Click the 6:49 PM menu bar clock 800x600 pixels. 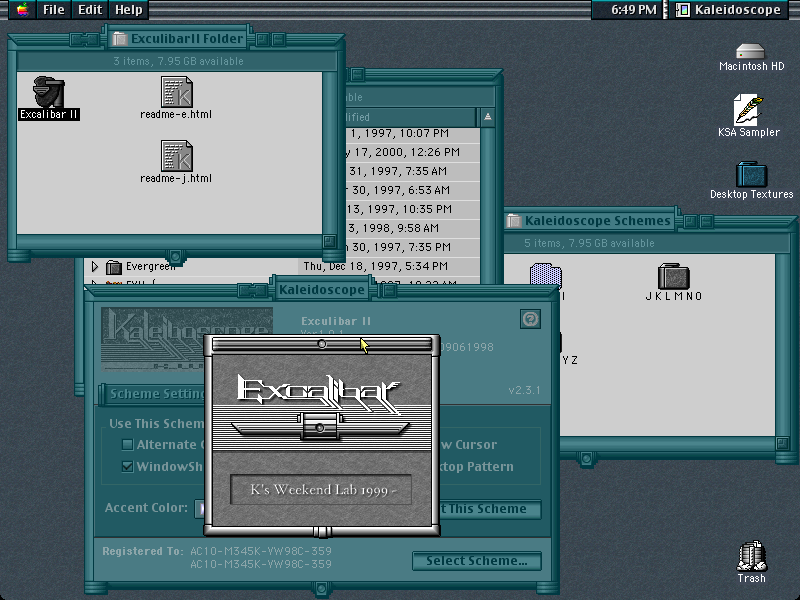(x=633, y=10)
